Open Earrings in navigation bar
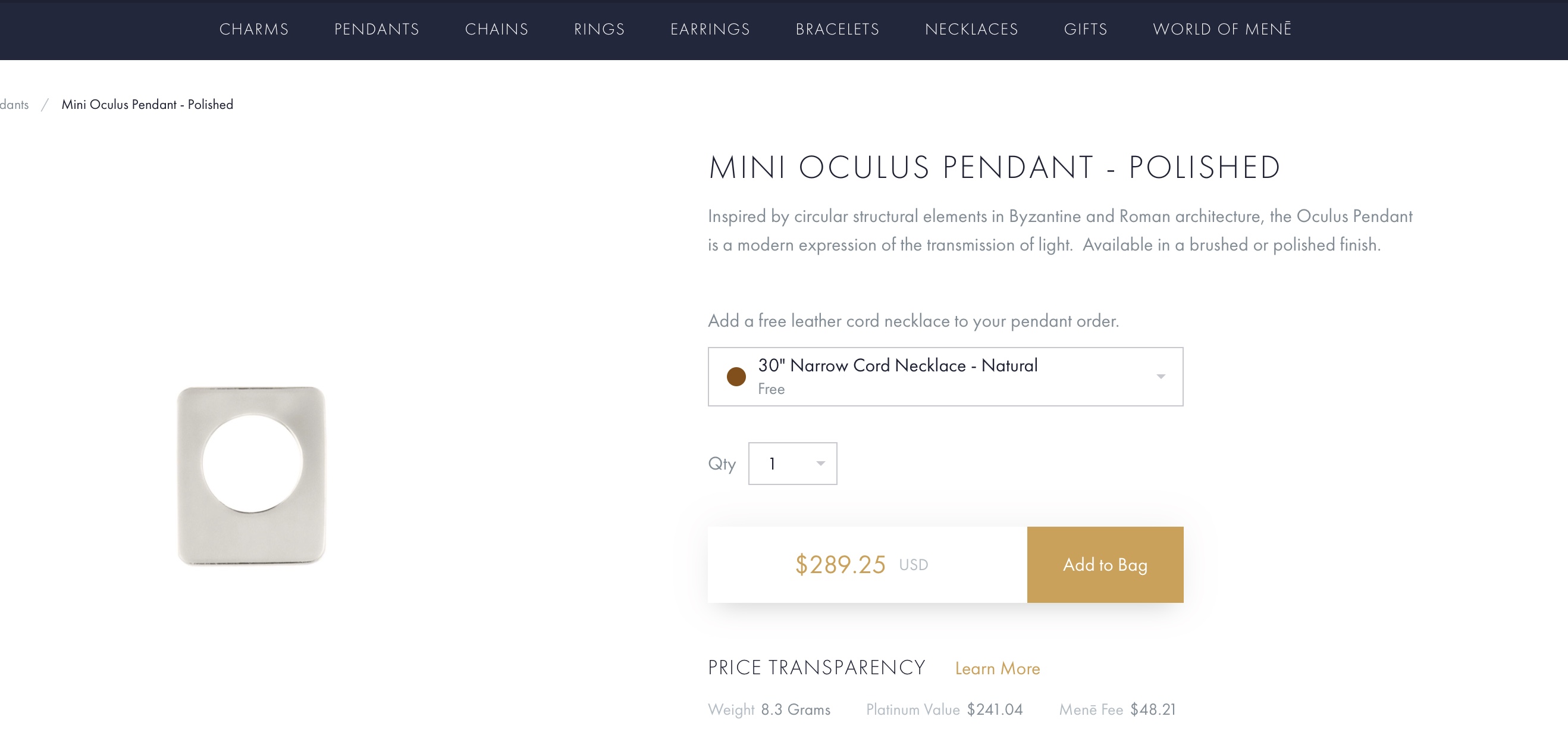 [710, 29]
